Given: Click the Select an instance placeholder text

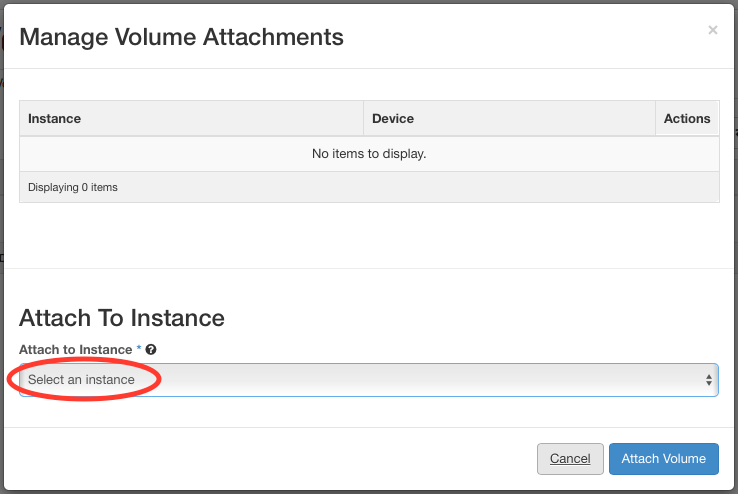Looking at the screenshot, I should coord(81,380).
